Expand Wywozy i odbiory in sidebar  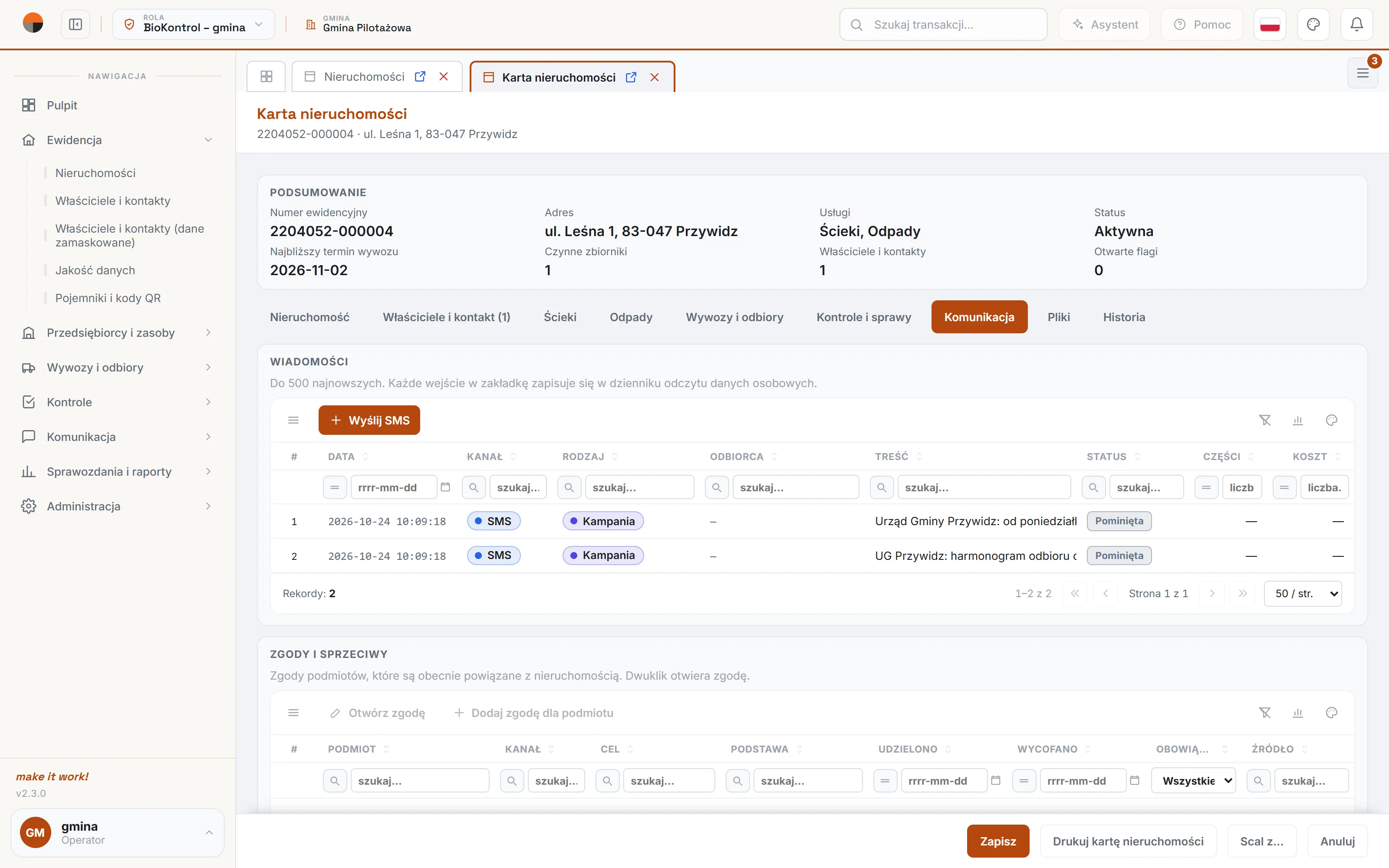pyautogui.click(x=118, y=368)
